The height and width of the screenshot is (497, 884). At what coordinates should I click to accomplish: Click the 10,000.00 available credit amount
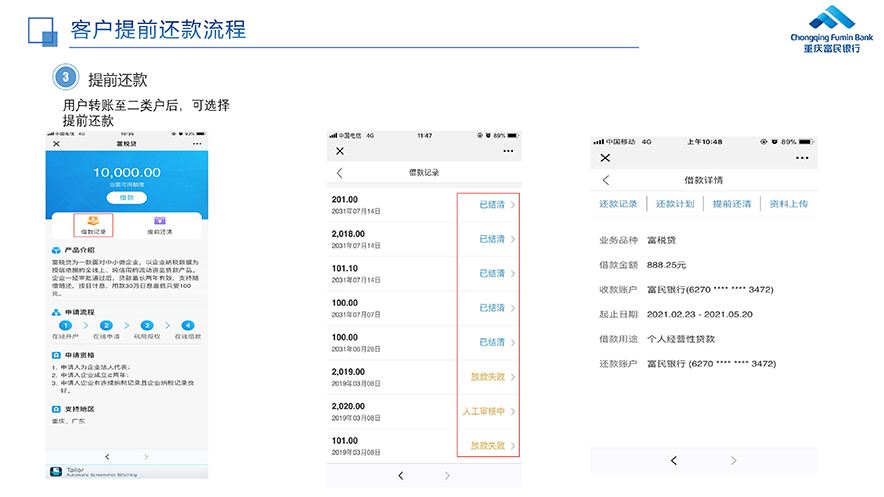click(127, 172)
